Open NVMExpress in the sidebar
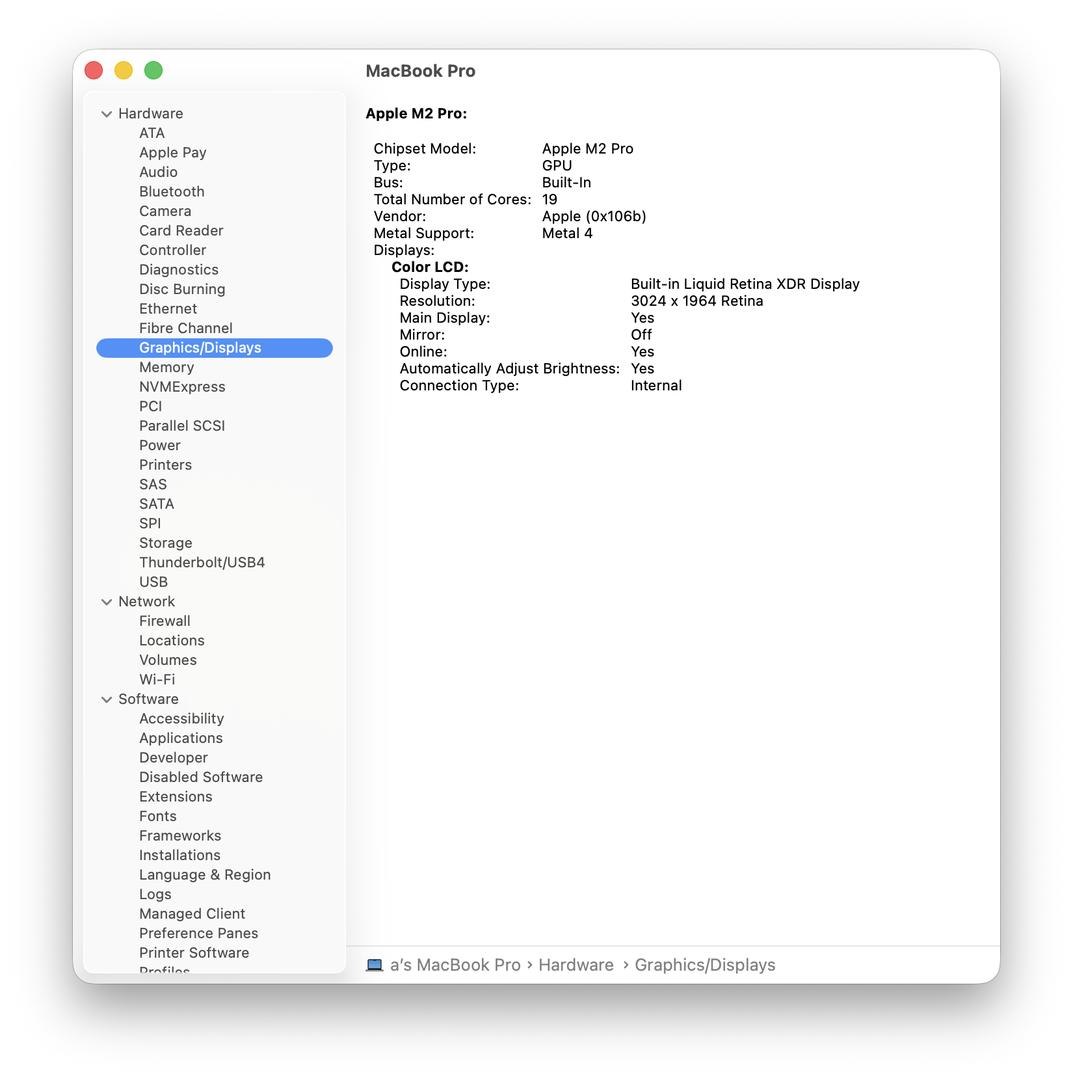 click(x=181, y=387)
